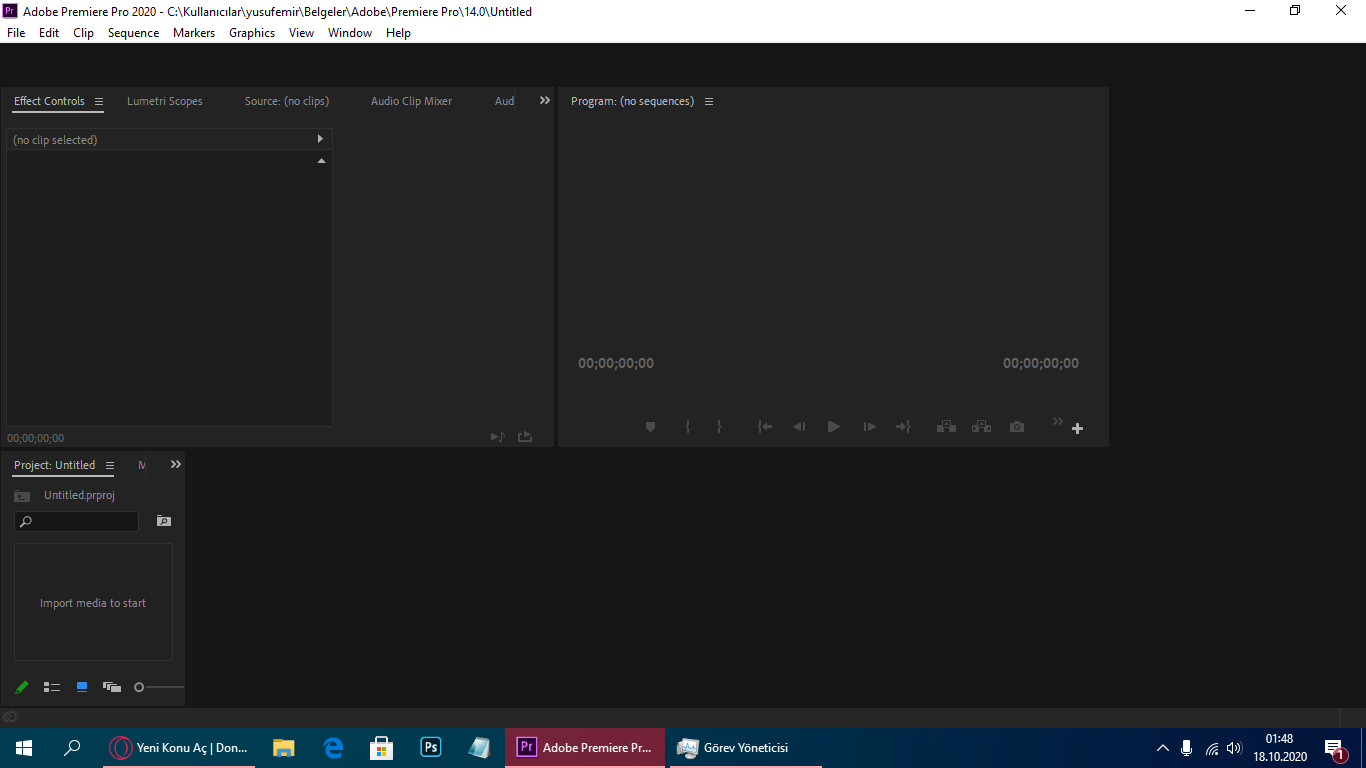Screen dimensions: 1366x768
Task: Open Photoshop from the taskbar
Action: (x=431, y=748)
